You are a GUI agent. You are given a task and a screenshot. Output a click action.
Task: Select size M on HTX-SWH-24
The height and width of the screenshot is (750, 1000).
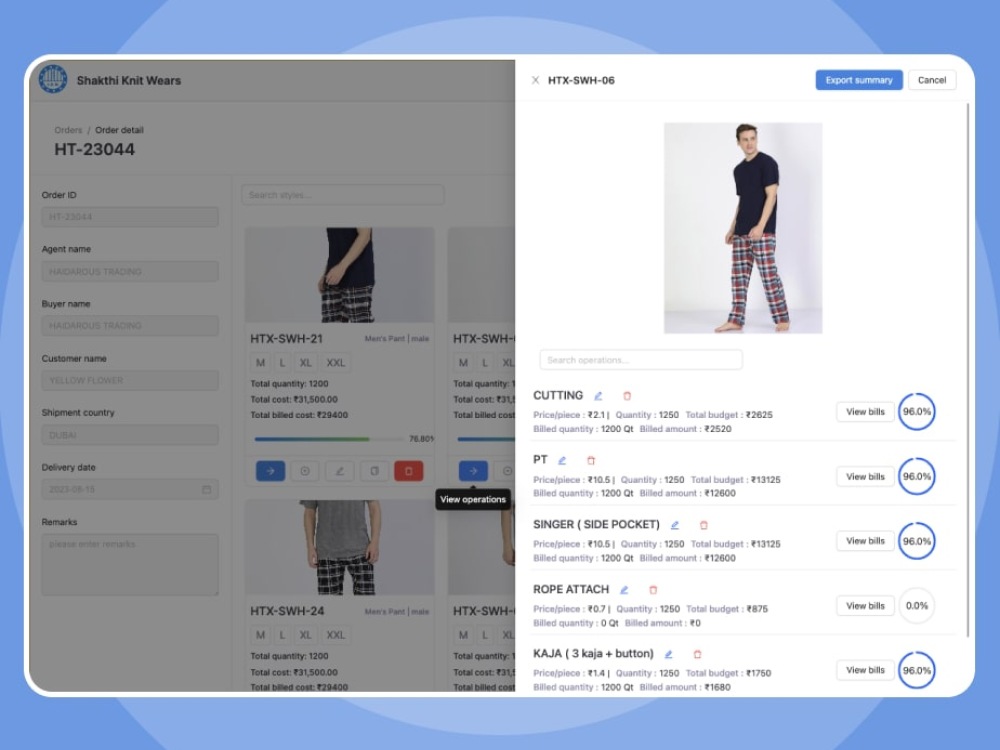click(x=260, y=635)
